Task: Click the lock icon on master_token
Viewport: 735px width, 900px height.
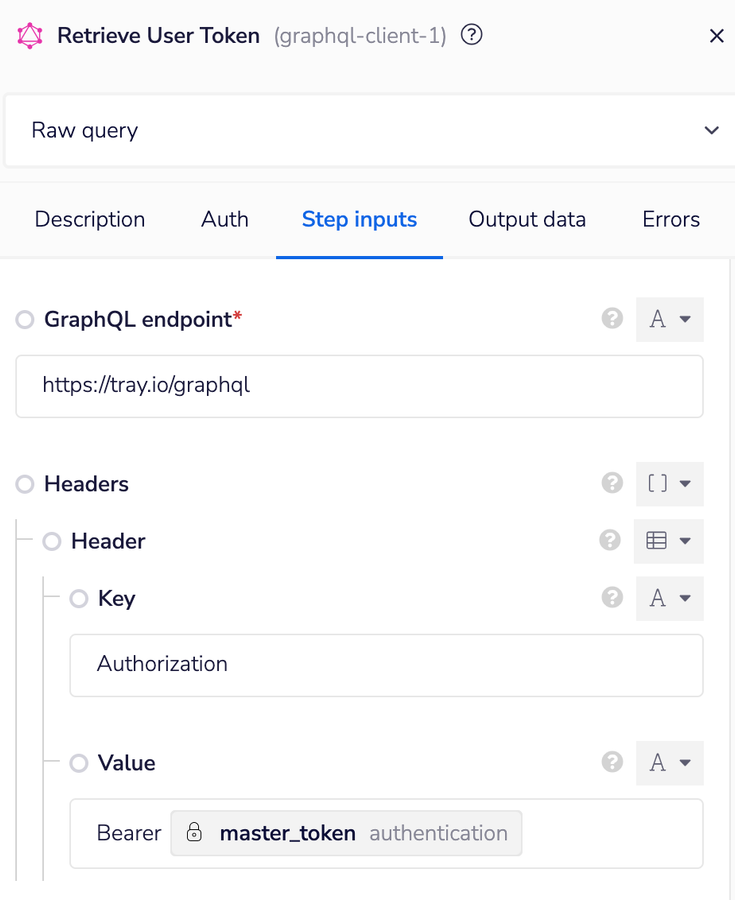Action: (195, 833)
